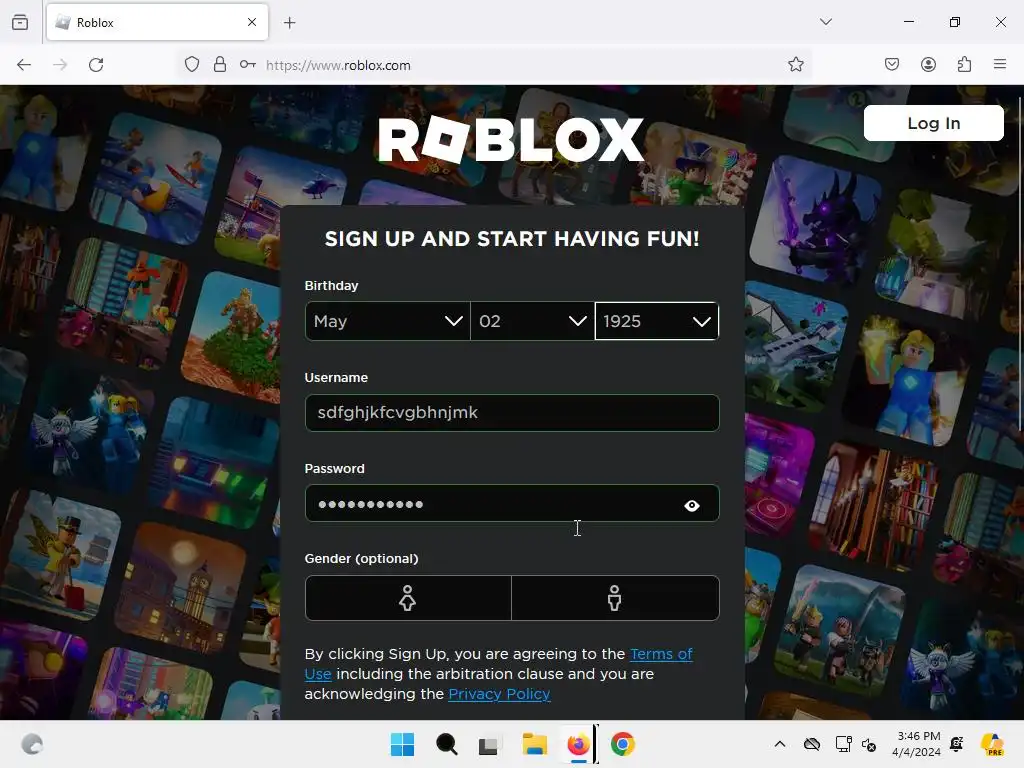Click the Roblox logo

tap(511, 140)
